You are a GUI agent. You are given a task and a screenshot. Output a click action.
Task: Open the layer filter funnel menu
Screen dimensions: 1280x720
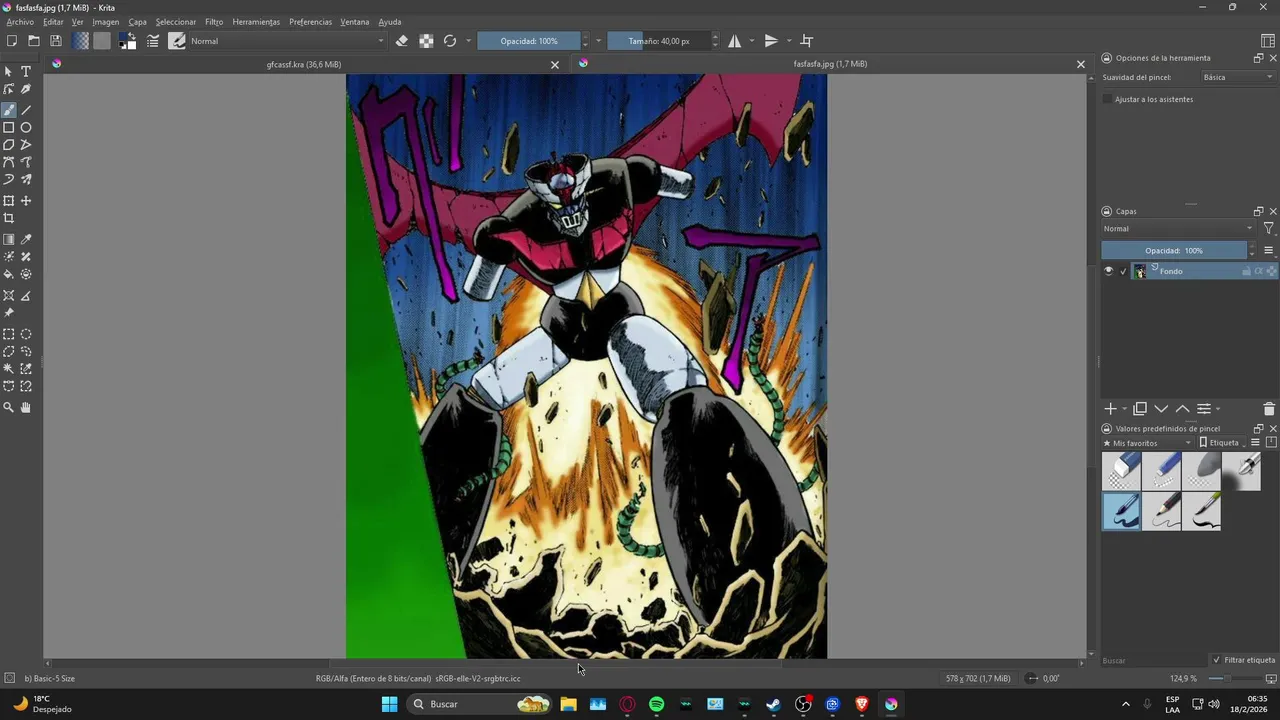1269,229
